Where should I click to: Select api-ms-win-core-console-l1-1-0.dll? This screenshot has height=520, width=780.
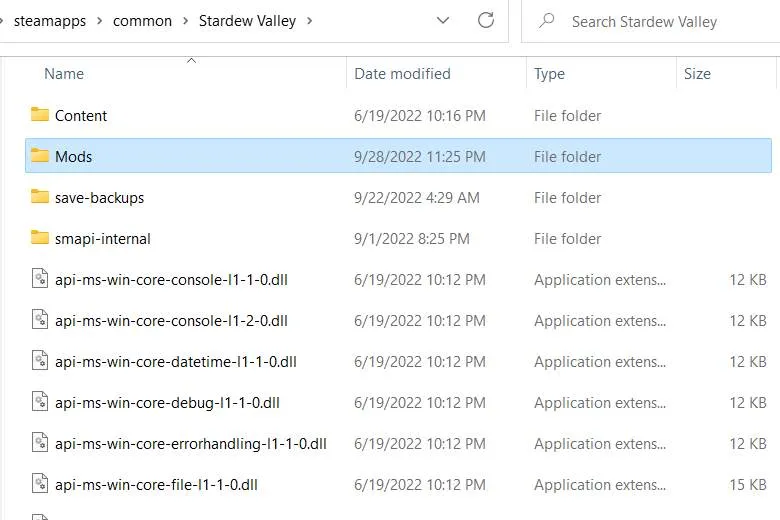(171, 280)
